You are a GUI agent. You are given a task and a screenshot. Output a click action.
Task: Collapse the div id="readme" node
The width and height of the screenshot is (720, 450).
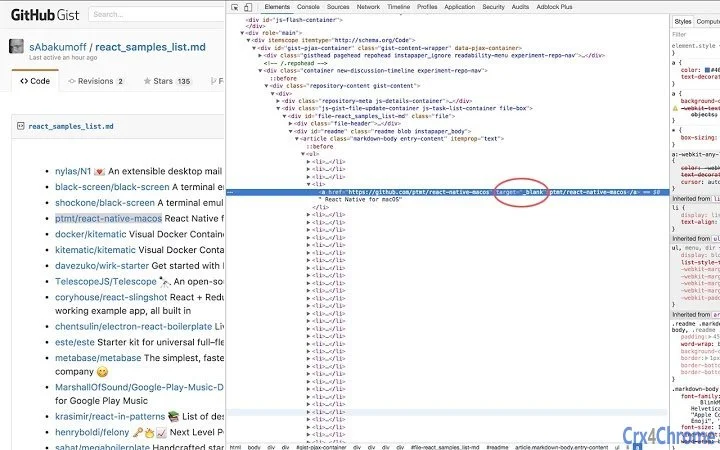click(x=292, y=131)
